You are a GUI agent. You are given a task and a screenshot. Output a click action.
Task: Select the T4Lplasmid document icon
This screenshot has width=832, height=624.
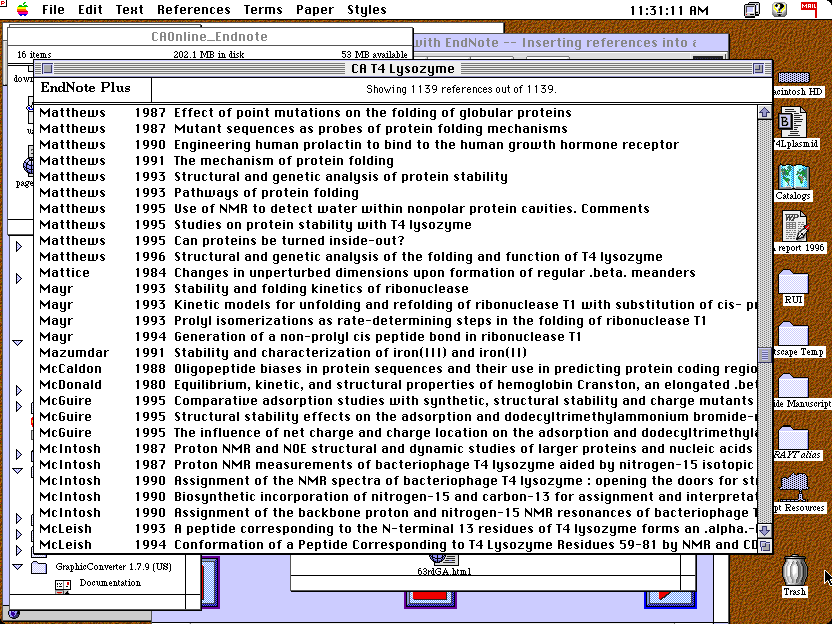coord(792,122)
